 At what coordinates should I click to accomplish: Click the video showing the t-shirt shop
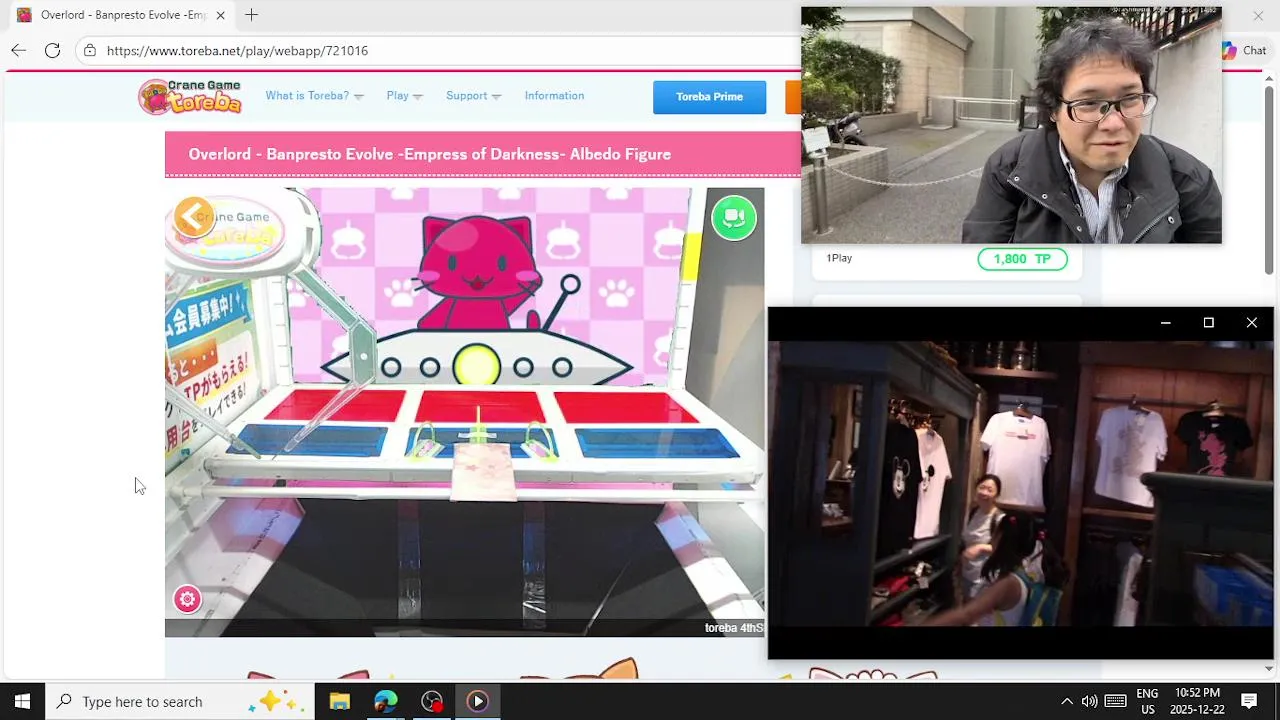tap(1021, 484)
